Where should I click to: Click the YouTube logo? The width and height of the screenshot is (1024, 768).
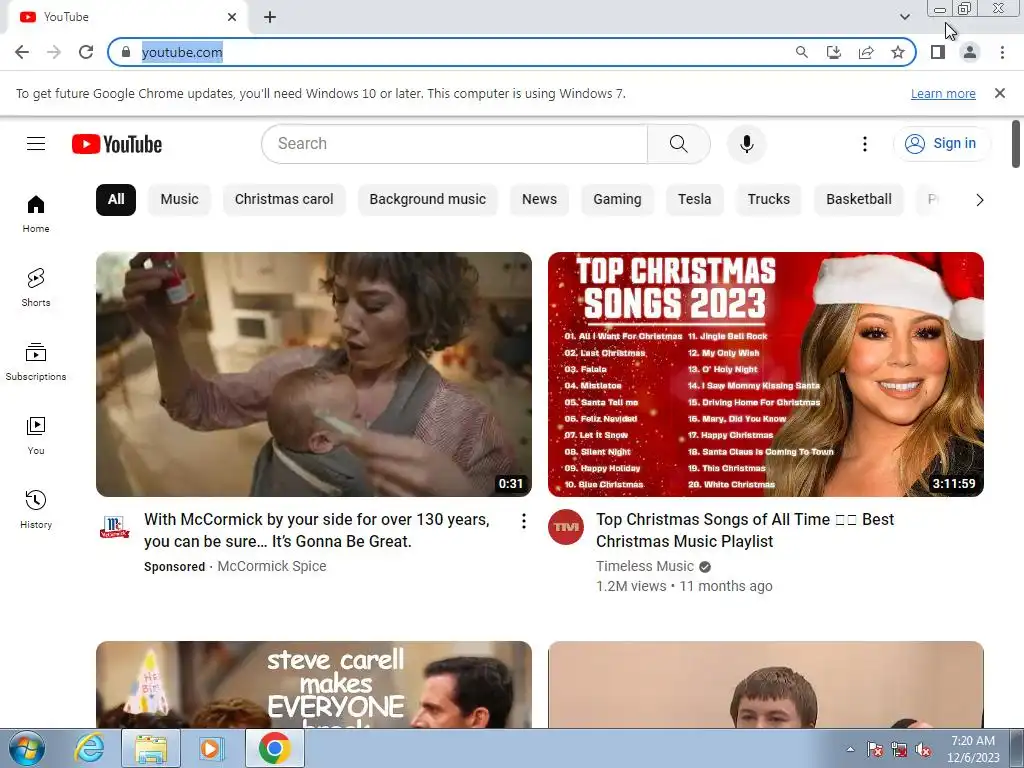117,144
